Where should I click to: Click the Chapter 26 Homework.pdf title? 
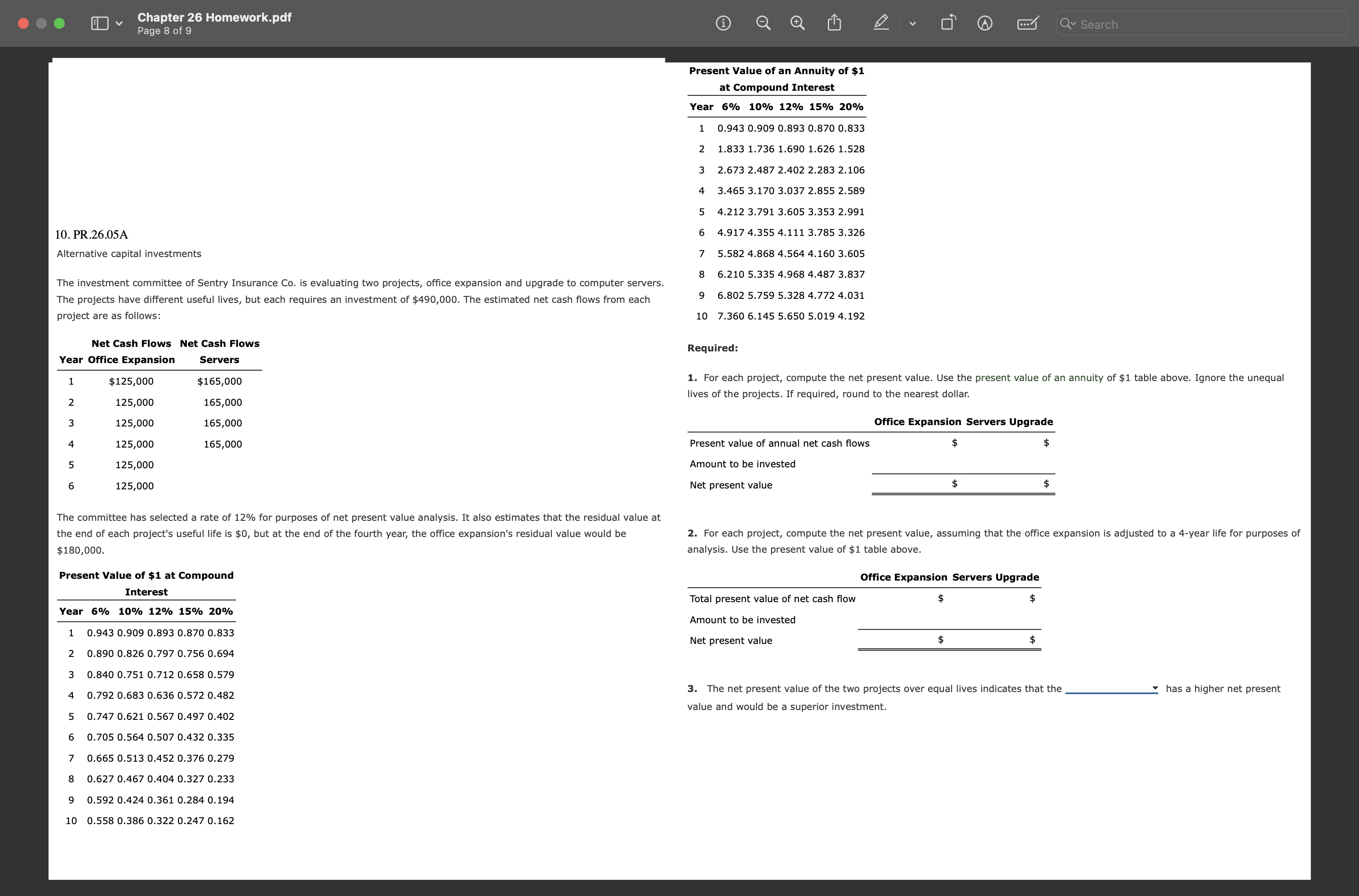click(214, 17)
